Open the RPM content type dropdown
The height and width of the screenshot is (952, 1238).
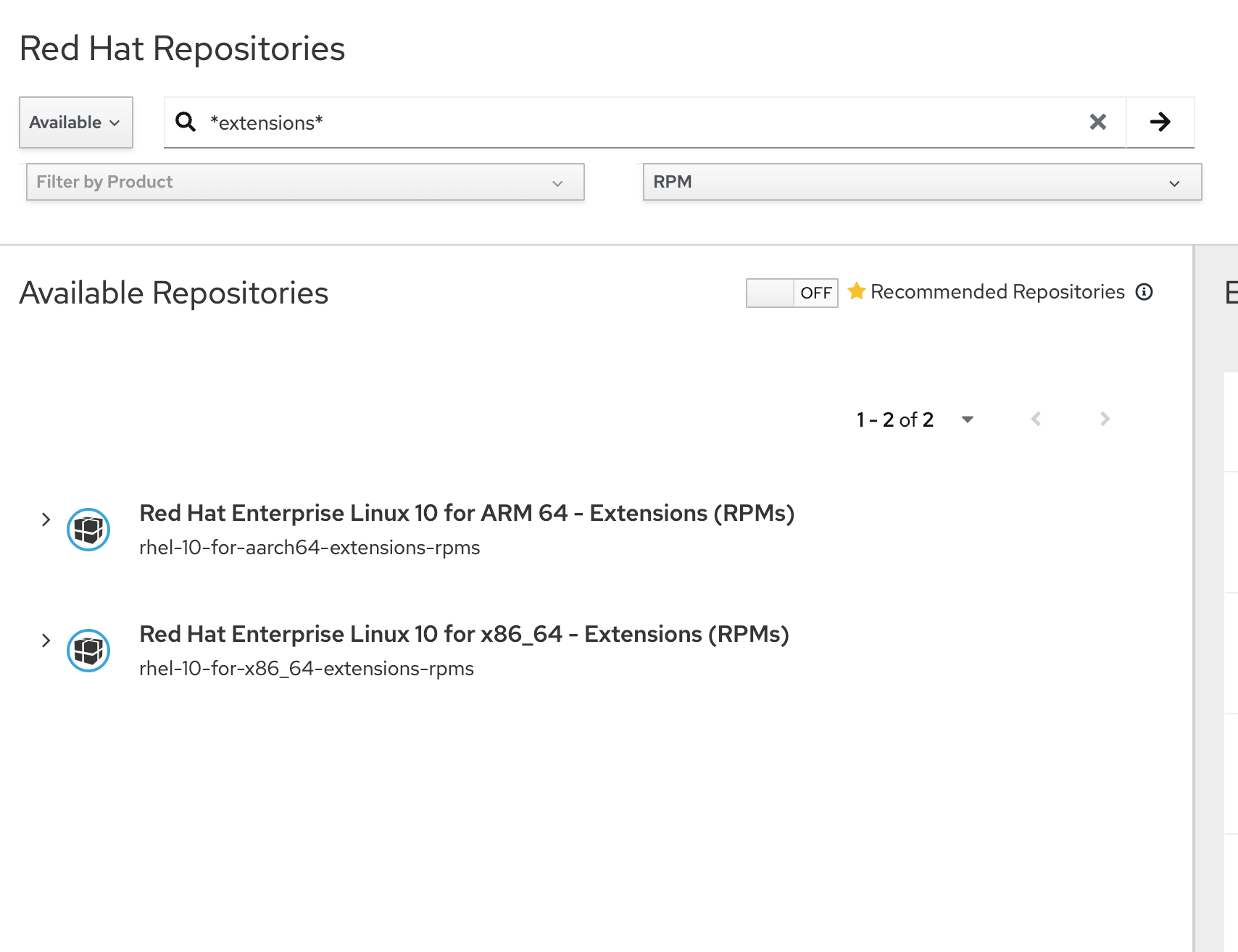[922, 182]
